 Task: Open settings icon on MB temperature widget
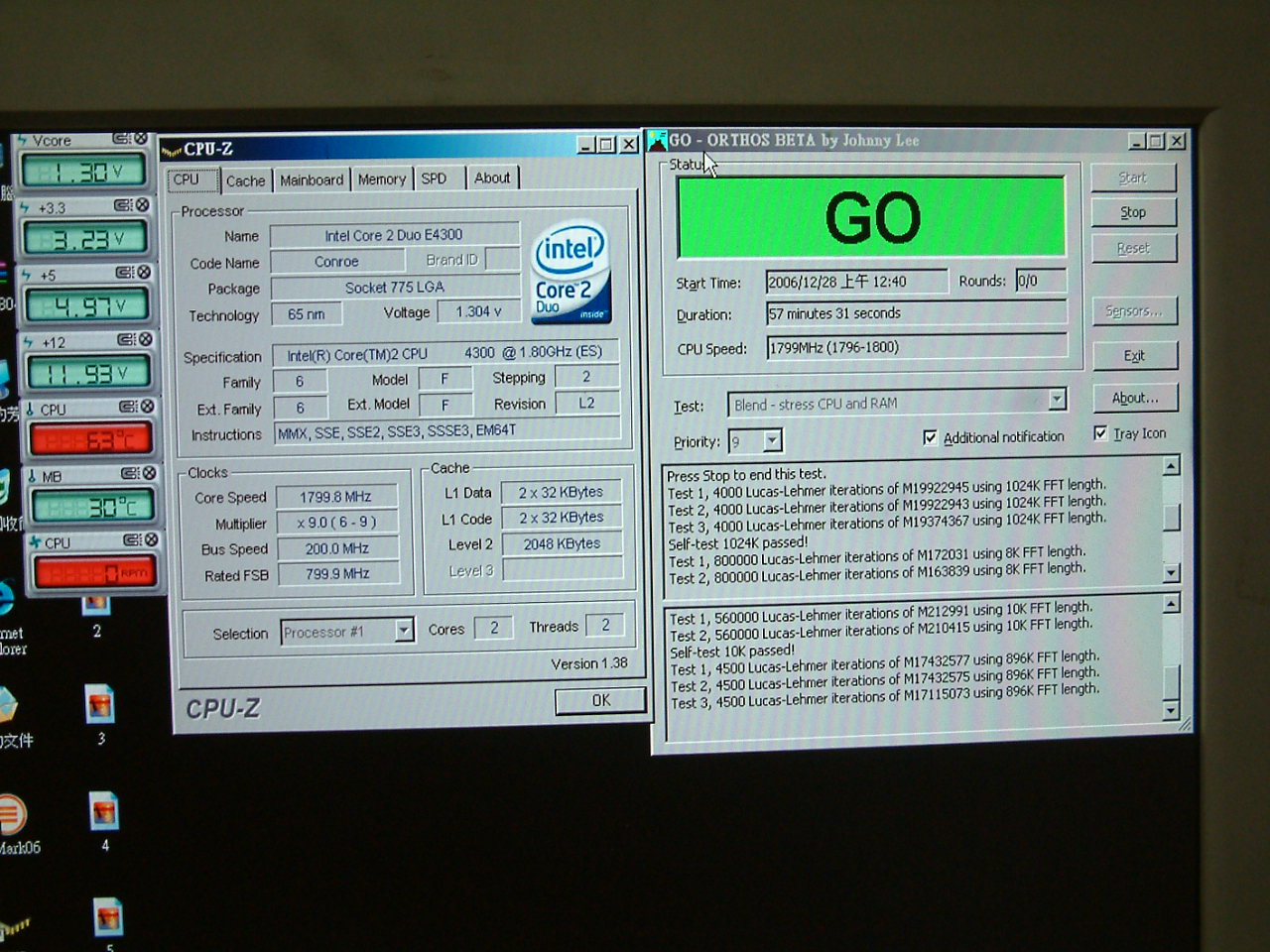pos(130,473)
